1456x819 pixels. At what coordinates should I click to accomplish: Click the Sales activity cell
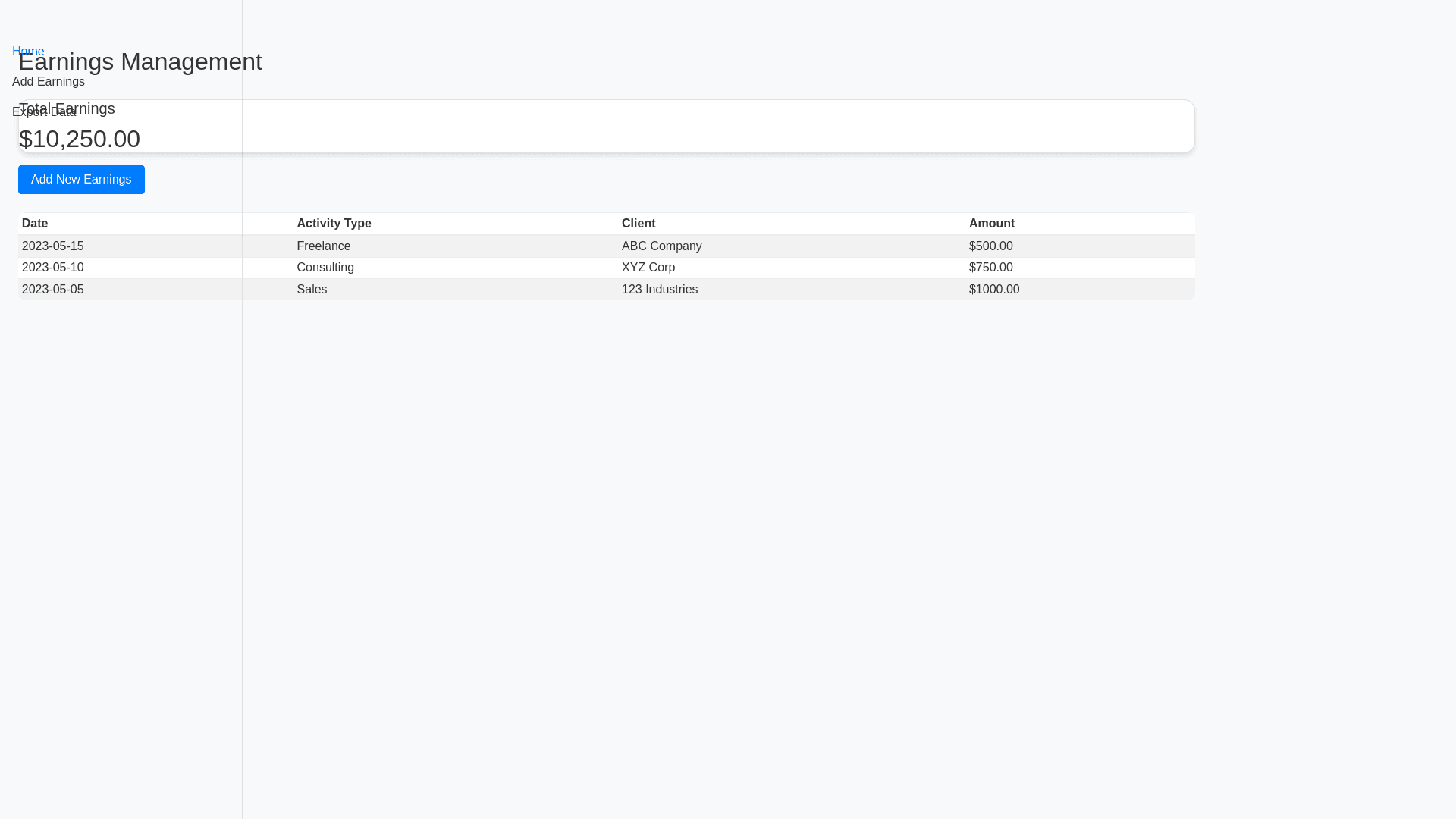click(x=312, y=290)
